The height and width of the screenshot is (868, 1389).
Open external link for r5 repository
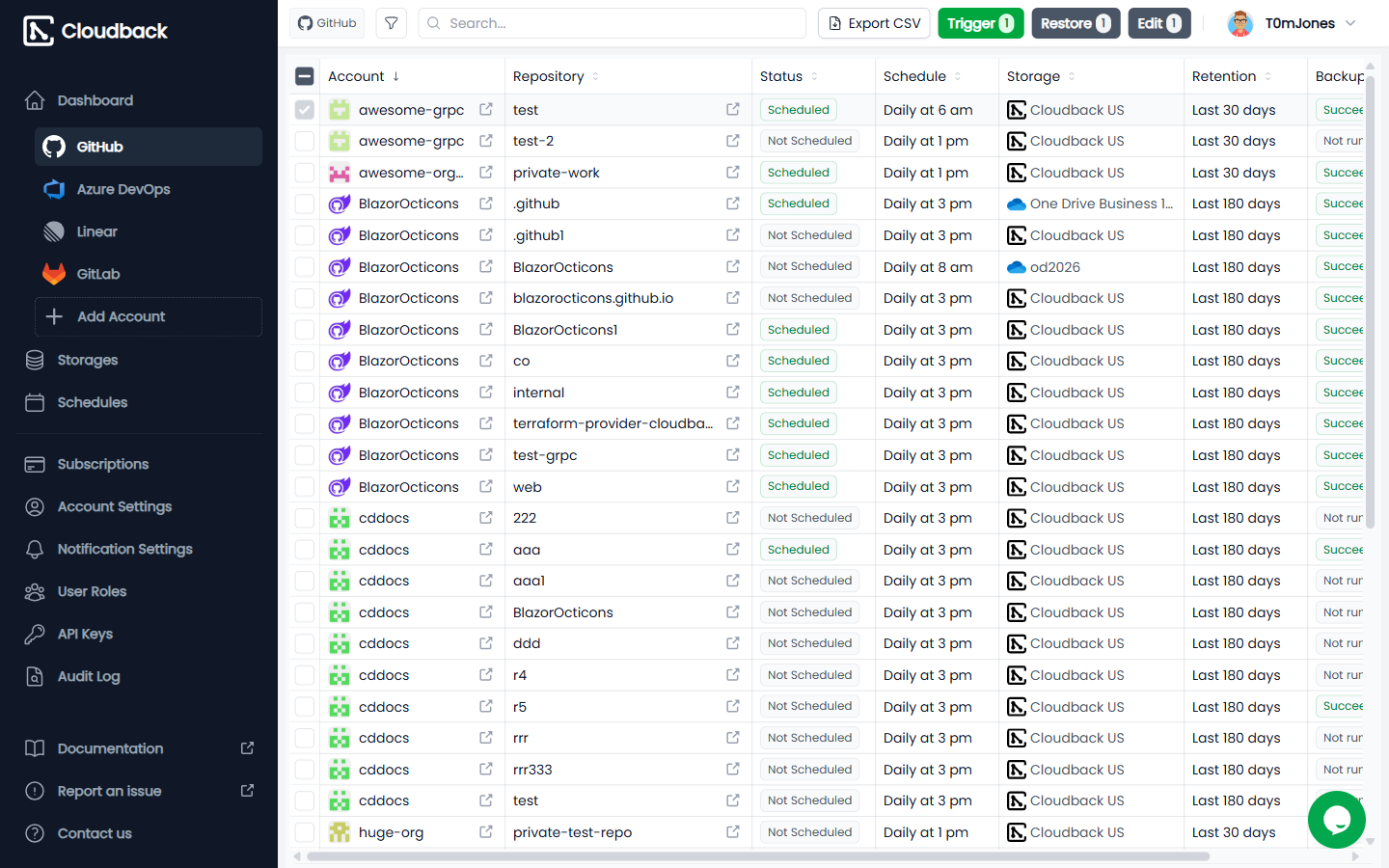pos(733,706)
